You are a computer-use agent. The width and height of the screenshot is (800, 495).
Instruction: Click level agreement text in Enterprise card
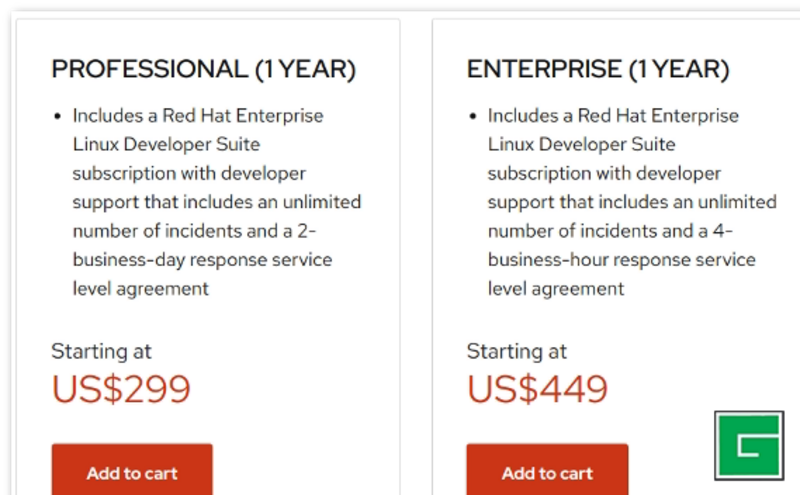[x=555, y=289]
